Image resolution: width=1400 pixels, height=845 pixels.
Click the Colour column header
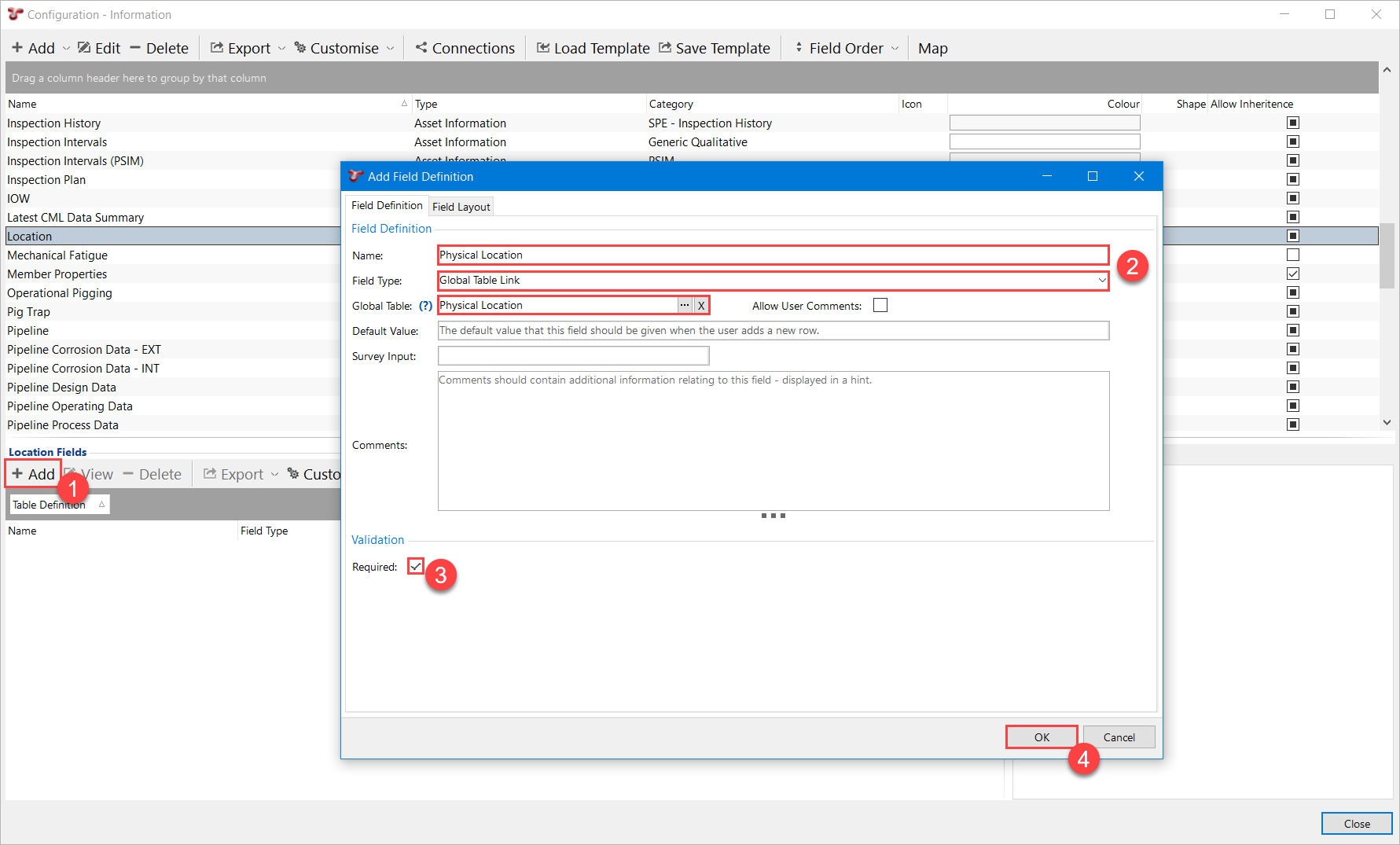click(1045, 104)
